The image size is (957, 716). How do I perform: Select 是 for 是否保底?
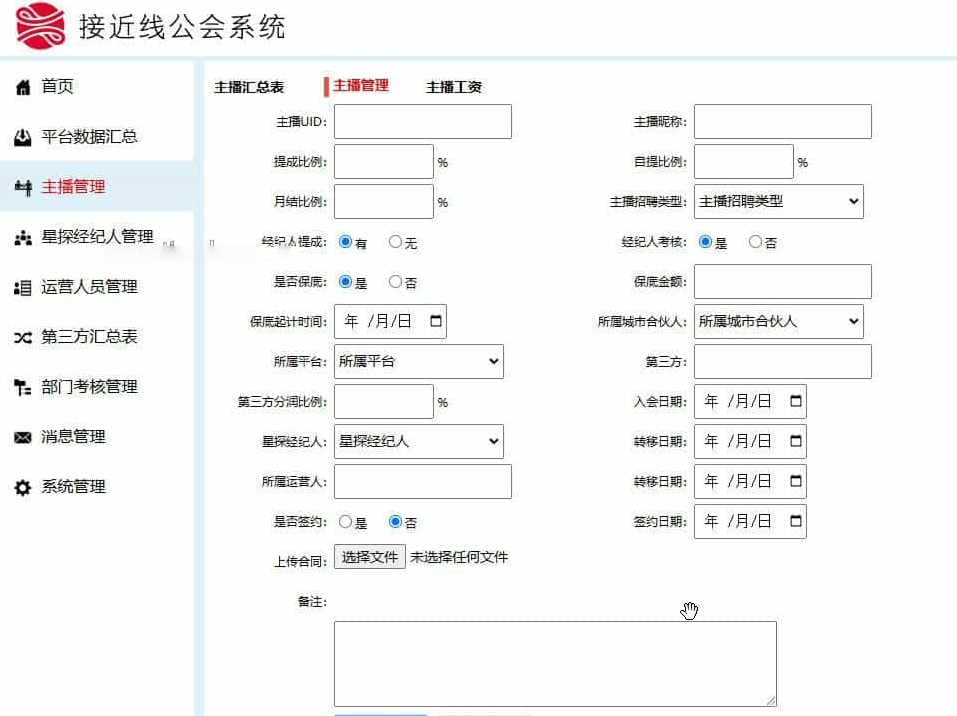[x=345, y=281]
